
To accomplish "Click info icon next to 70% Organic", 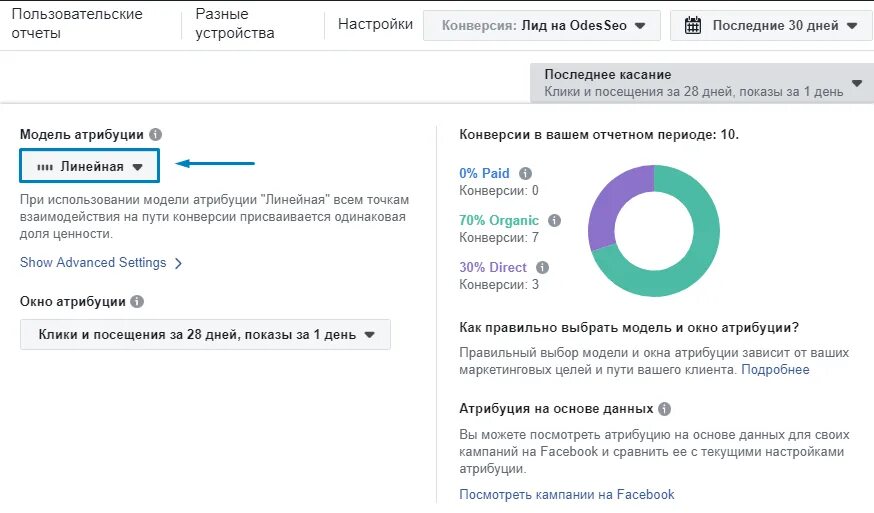I will [554, 220].
